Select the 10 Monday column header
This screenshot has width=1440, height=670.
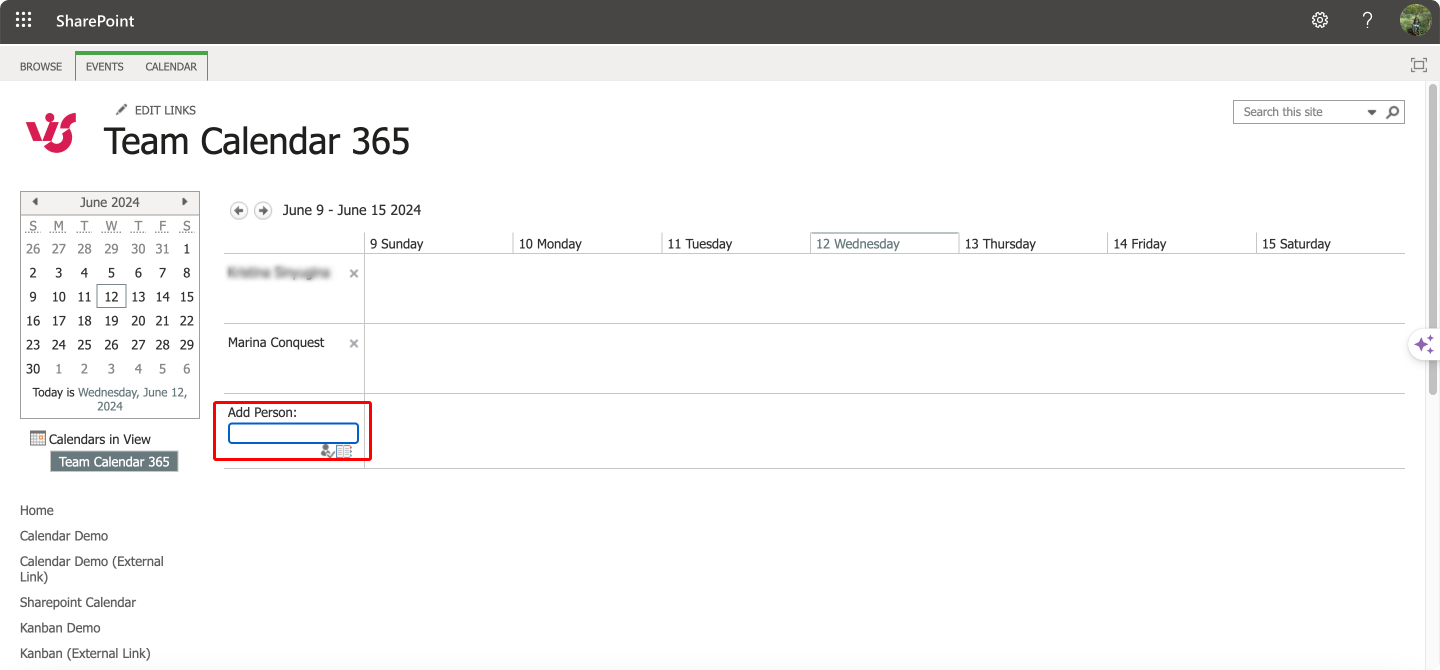pos(587,243)
